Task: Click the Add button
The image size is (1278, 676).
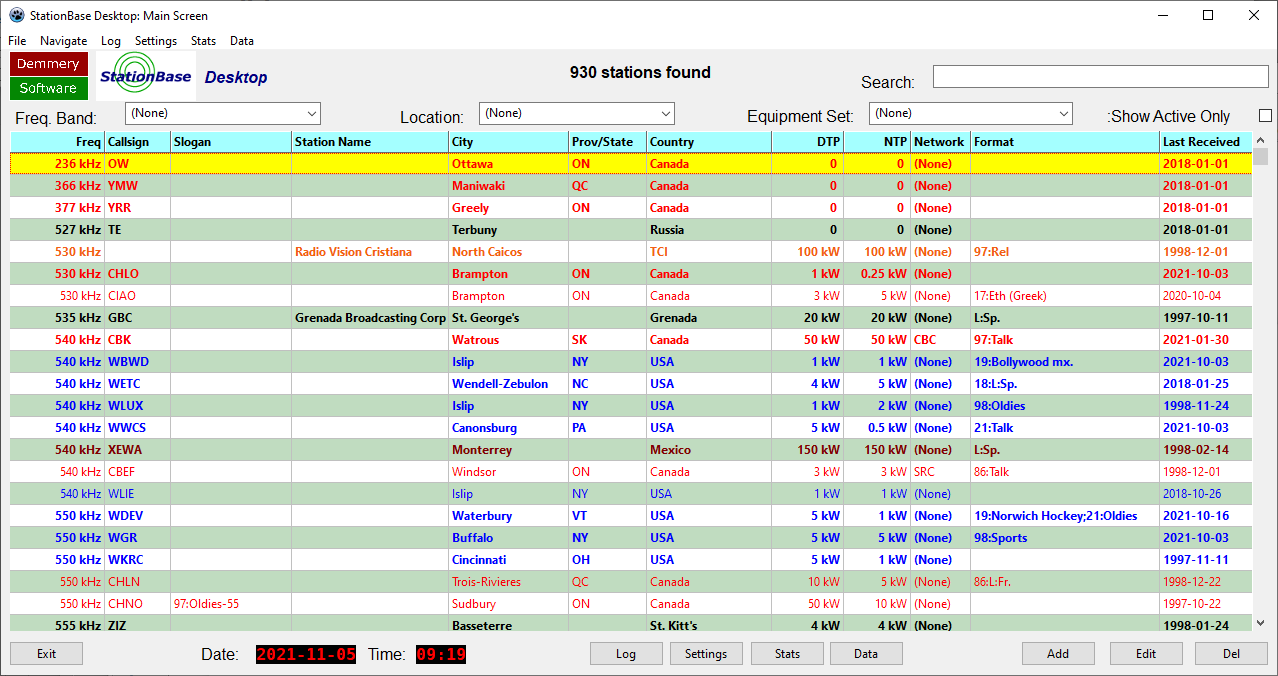Action: tap(1058, 654)
